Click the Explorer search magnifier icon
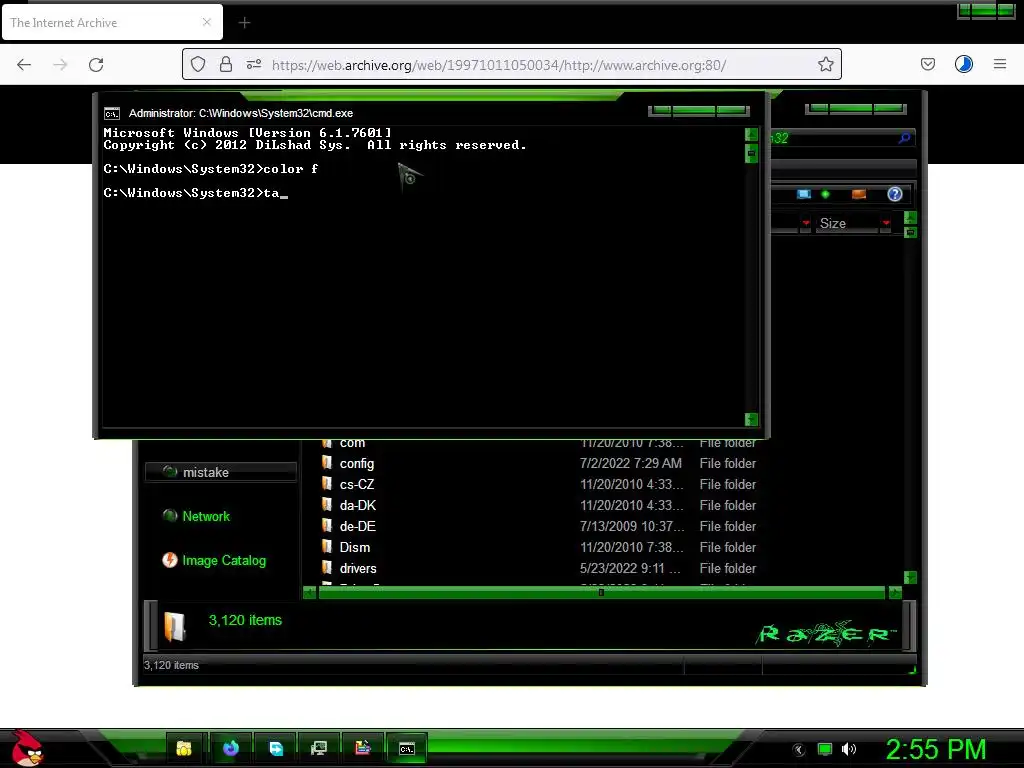The image size is (1024, 768). [904, 138]
